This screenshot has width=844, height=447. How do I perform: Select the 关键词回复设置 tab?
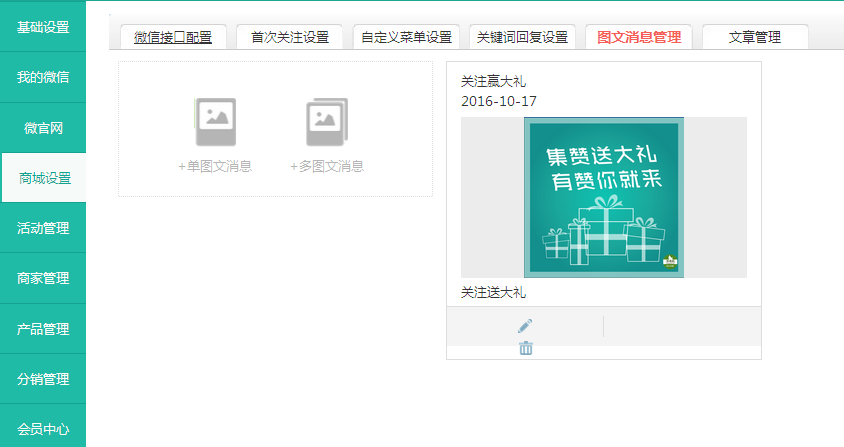click(522, 37)
